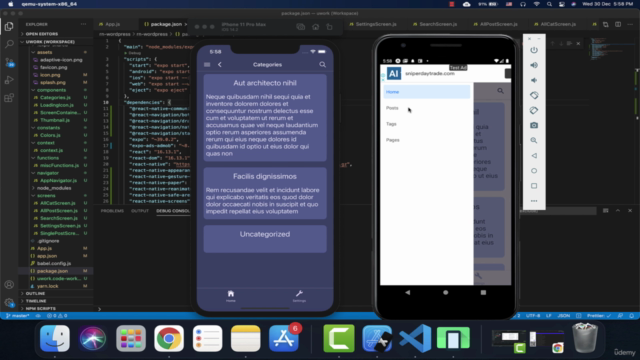This screenshot has height=360, width=640.
Task: Open the Accounts icon in activity bar
Action: (9, 284)
